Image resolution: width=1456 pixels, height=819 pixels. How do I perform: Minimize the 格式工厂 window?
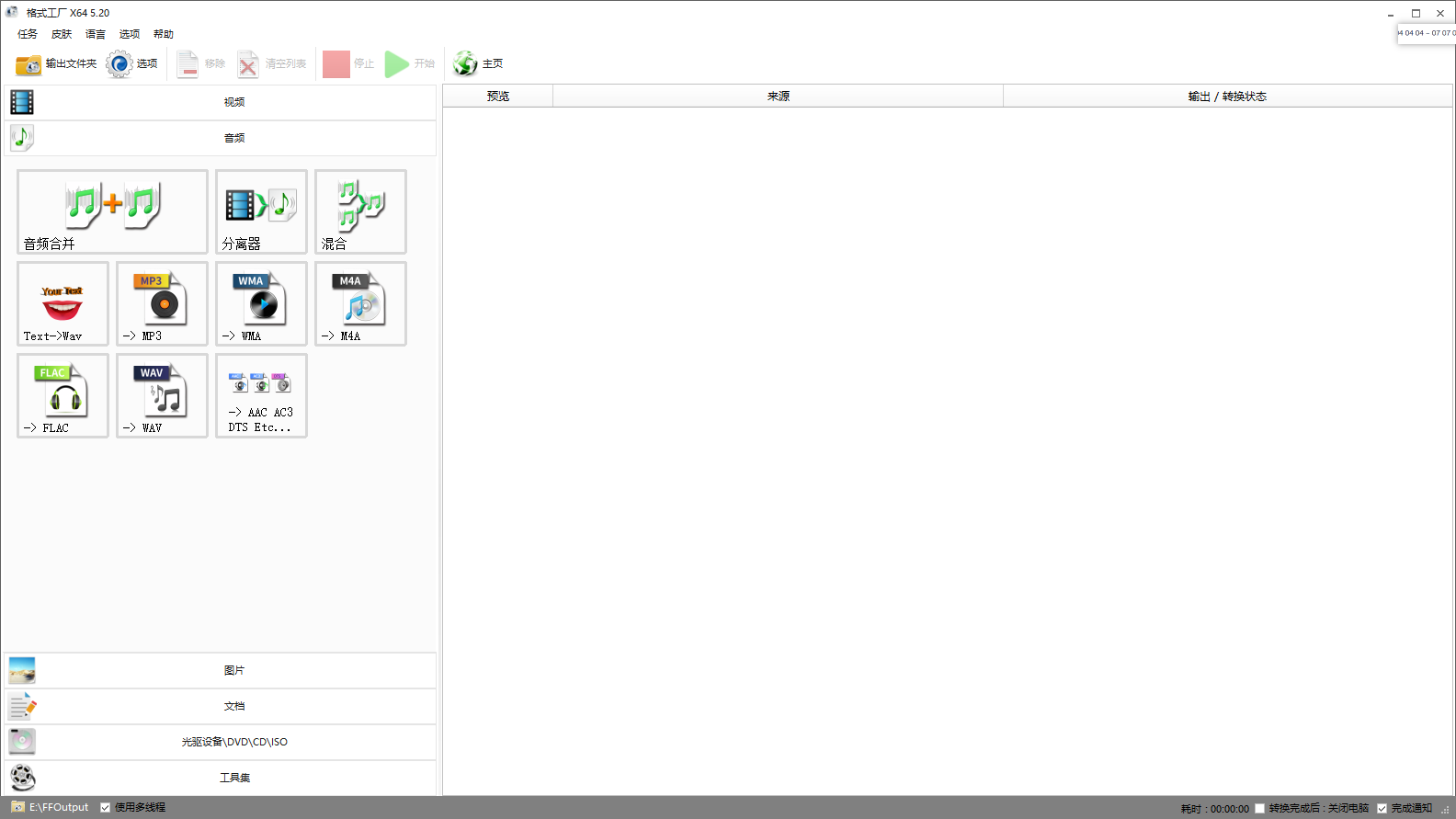(1391, 13)
